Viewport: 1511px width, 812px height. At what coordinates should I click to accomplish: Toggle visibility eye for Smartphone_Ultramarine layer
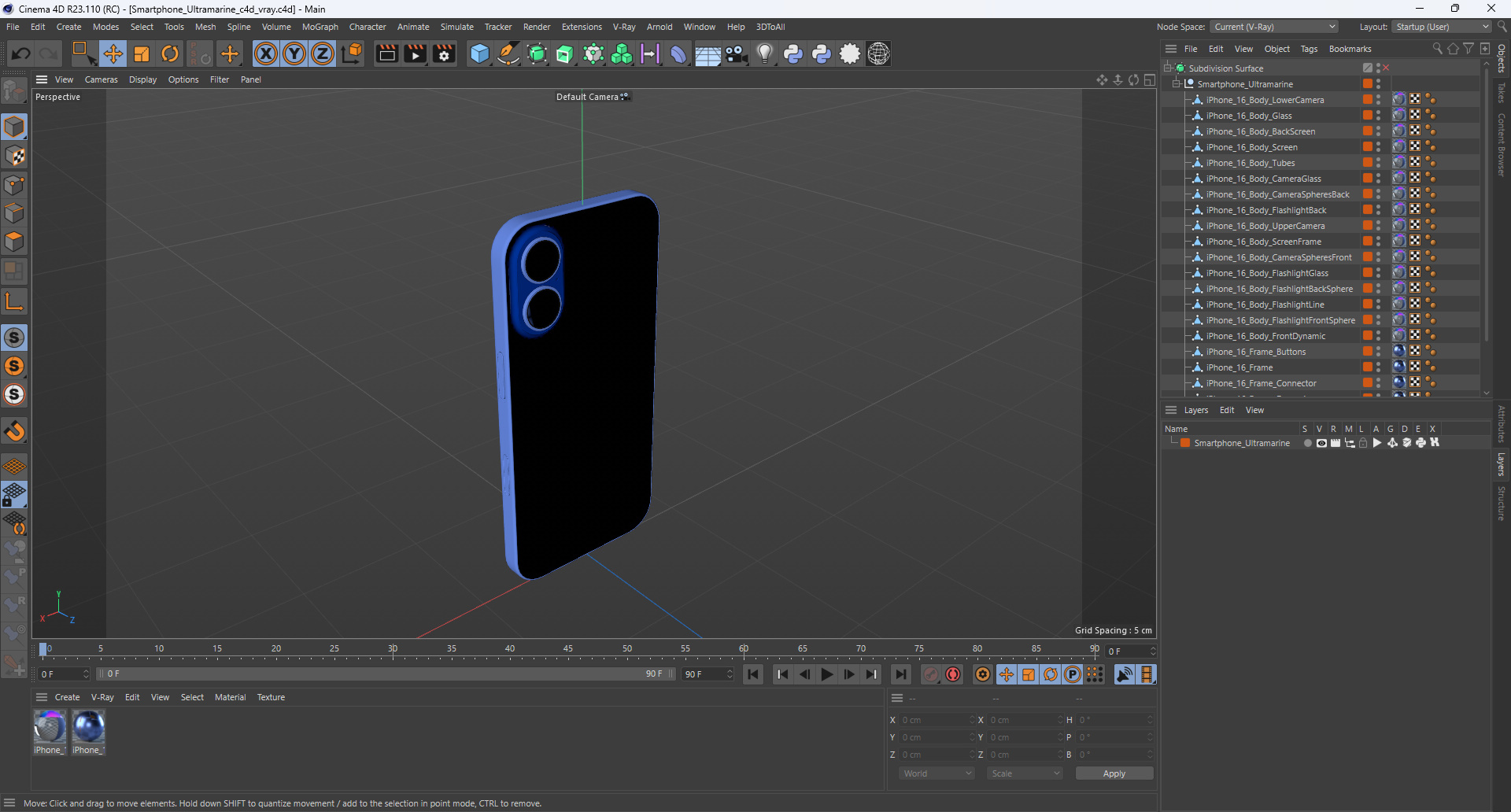click(1321, 443)
